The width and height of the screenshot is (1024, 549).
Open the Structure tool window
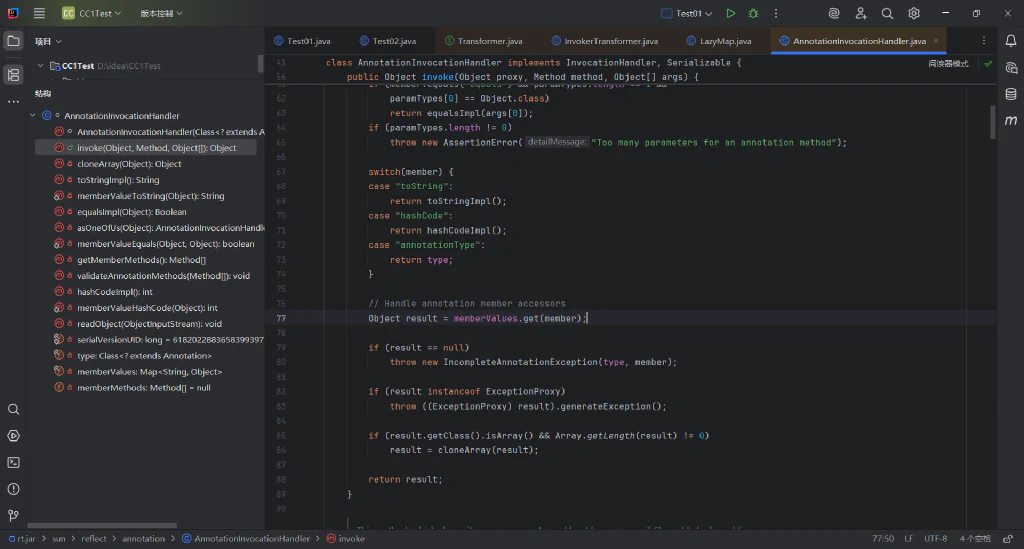[x=13, y=74]
